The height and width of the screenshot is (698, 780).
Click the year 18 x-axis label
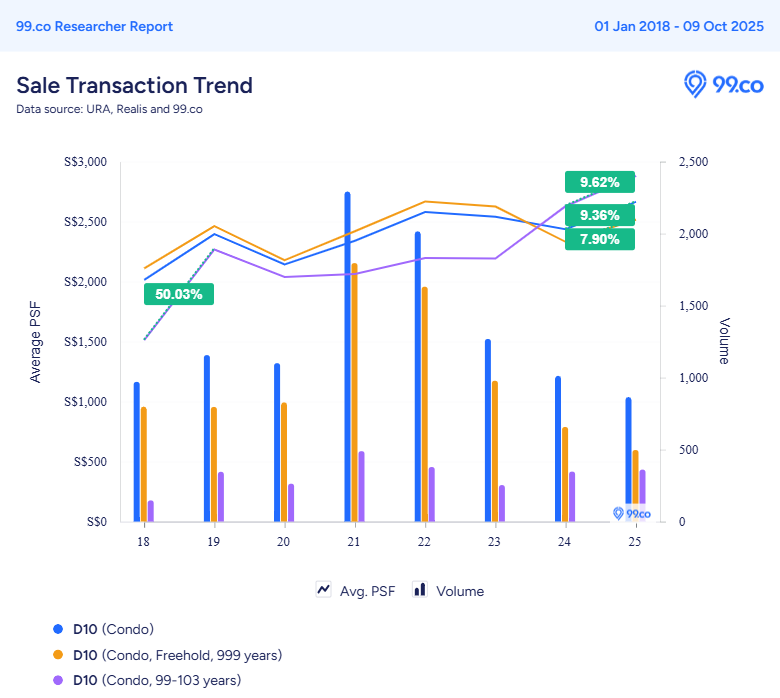(143, 541)
